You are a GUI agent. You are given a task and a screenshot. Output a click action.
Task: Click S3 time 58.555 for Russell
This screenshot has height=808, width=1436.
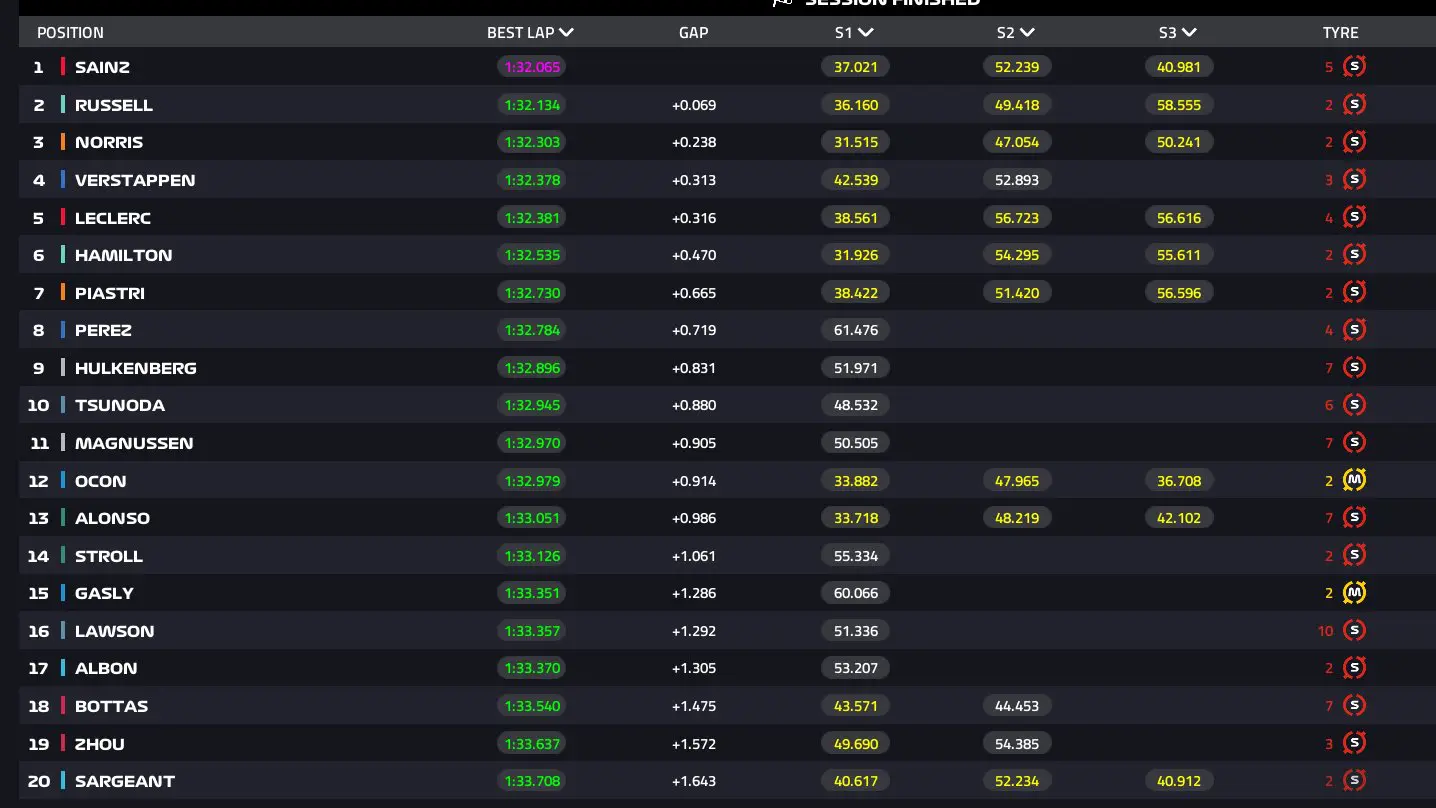coord(1179,105)
